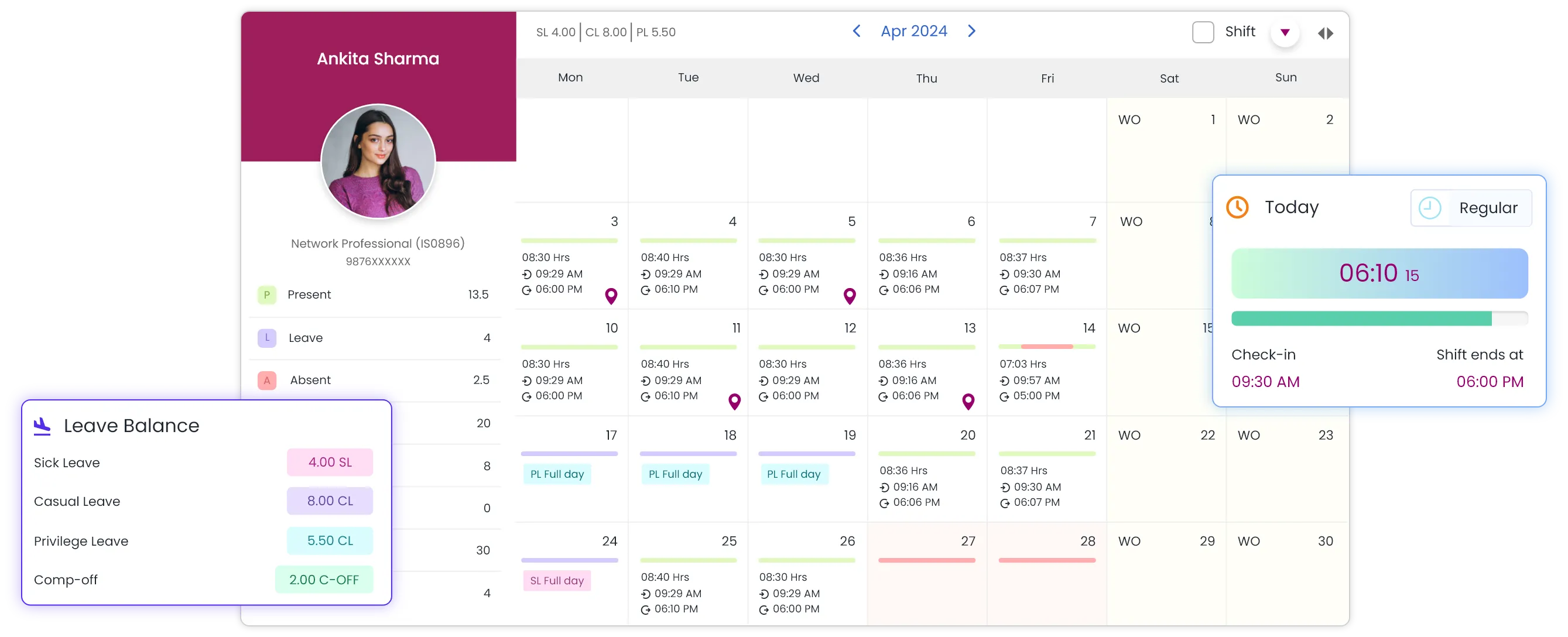This screenshot has height=637, width=1568.
Task: Click location pin on April 13
Action: click(968, 402)
